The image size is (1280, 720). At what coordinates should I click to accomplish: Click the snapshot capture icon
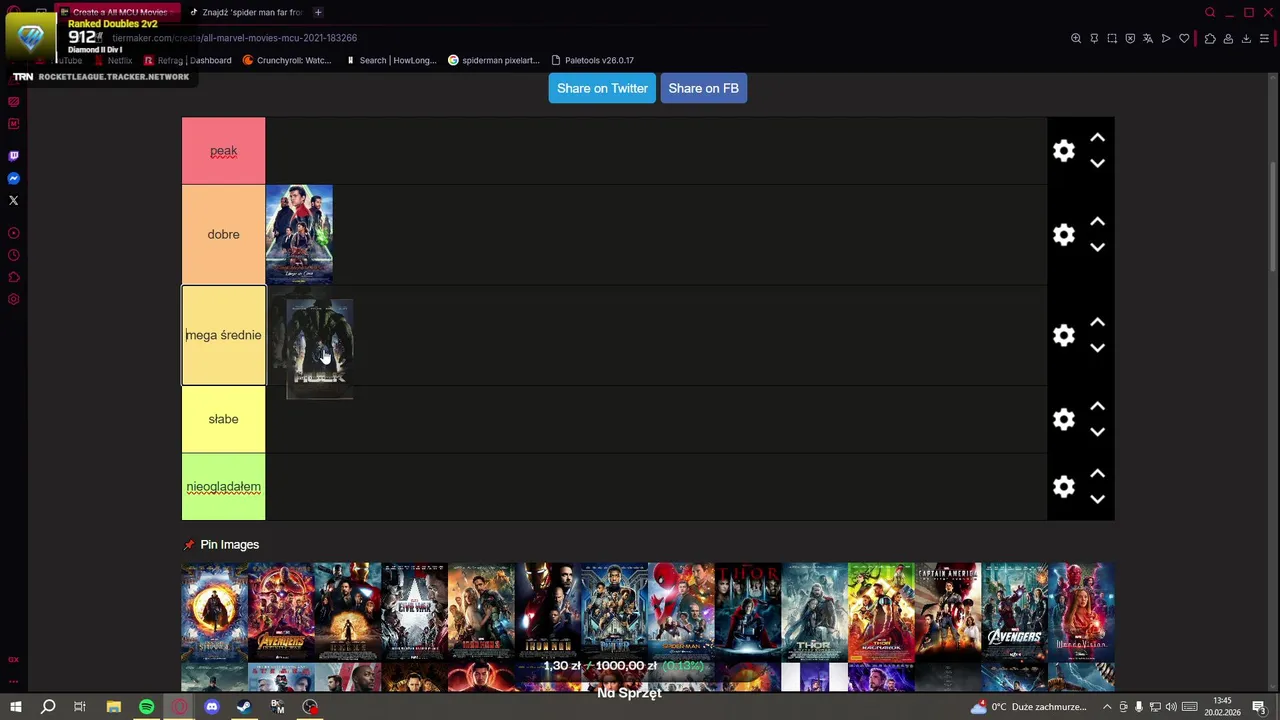click(x=1112, y=39)
